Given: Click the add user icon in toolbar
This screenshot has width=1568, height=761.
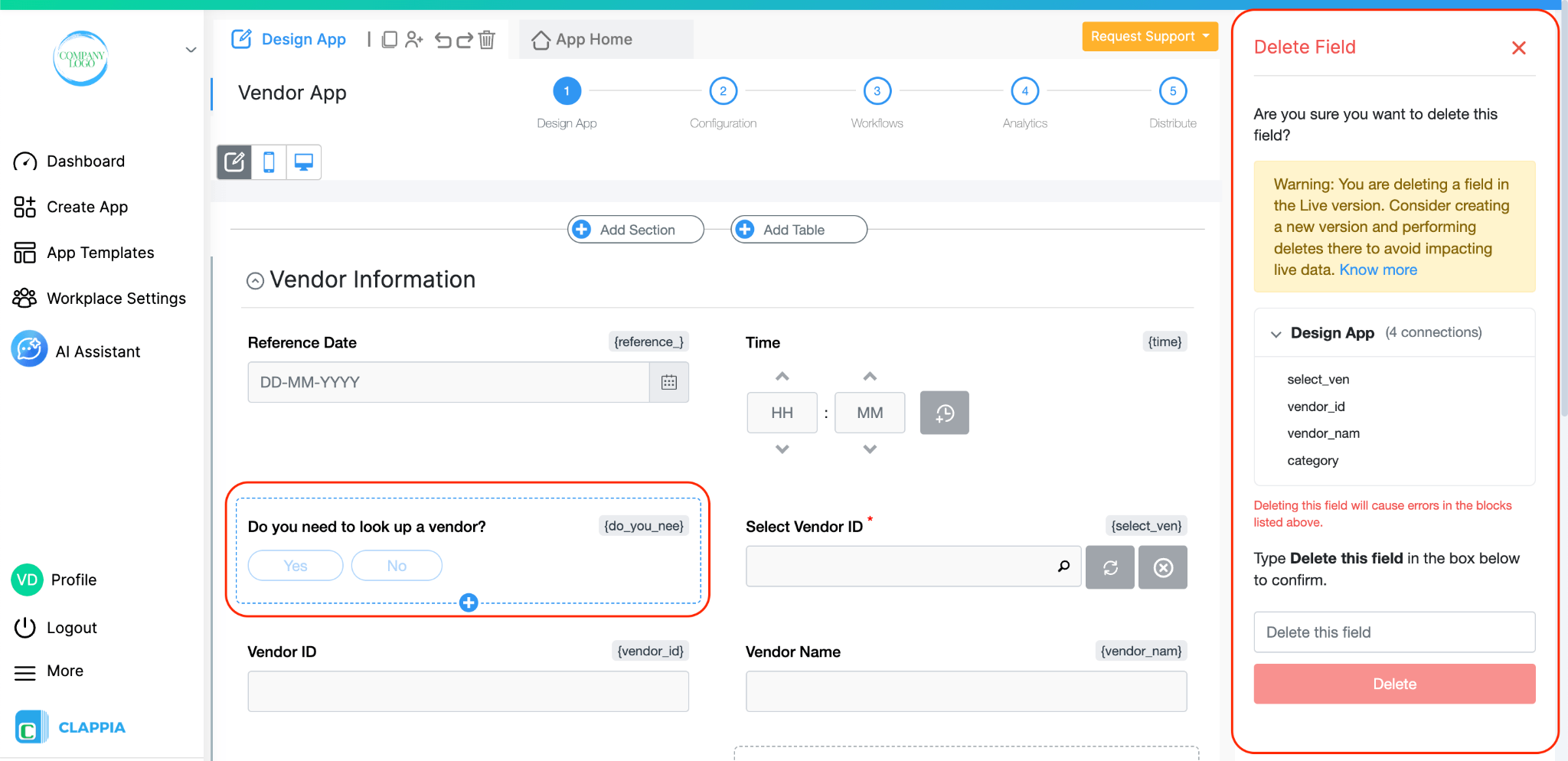Looking at the screenshot, I should click(414, 39).
